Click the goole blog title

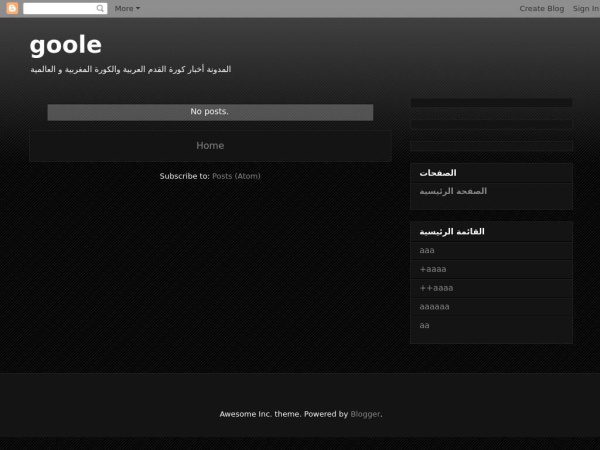66,45
